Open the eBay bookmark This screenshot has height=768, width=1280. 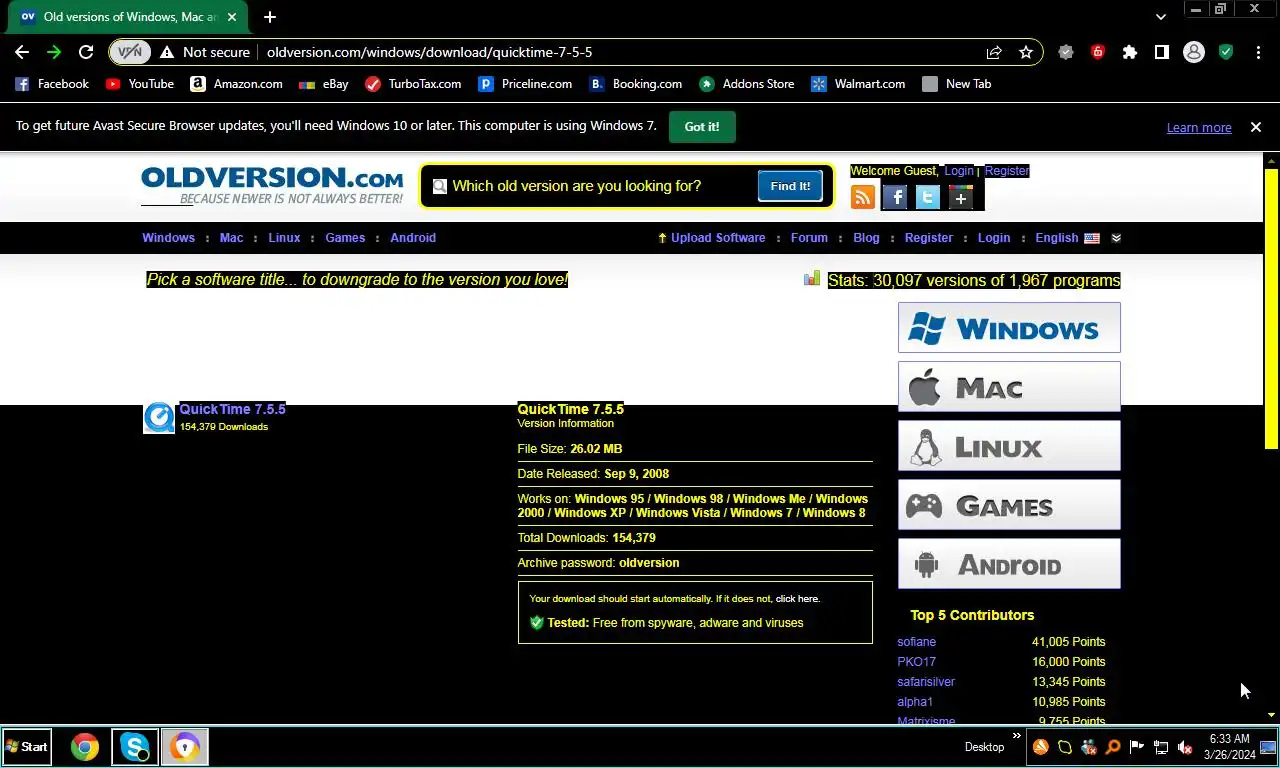[324, 84]
